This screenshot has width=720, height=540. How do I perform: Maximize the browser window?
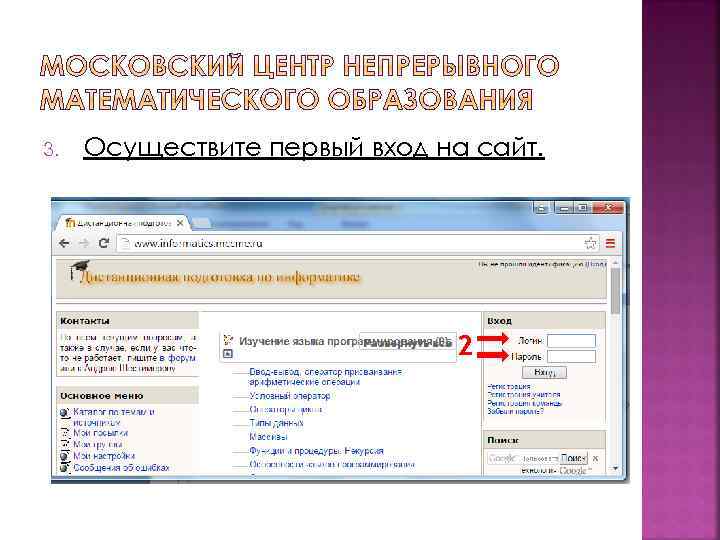[x=583, y=208]
